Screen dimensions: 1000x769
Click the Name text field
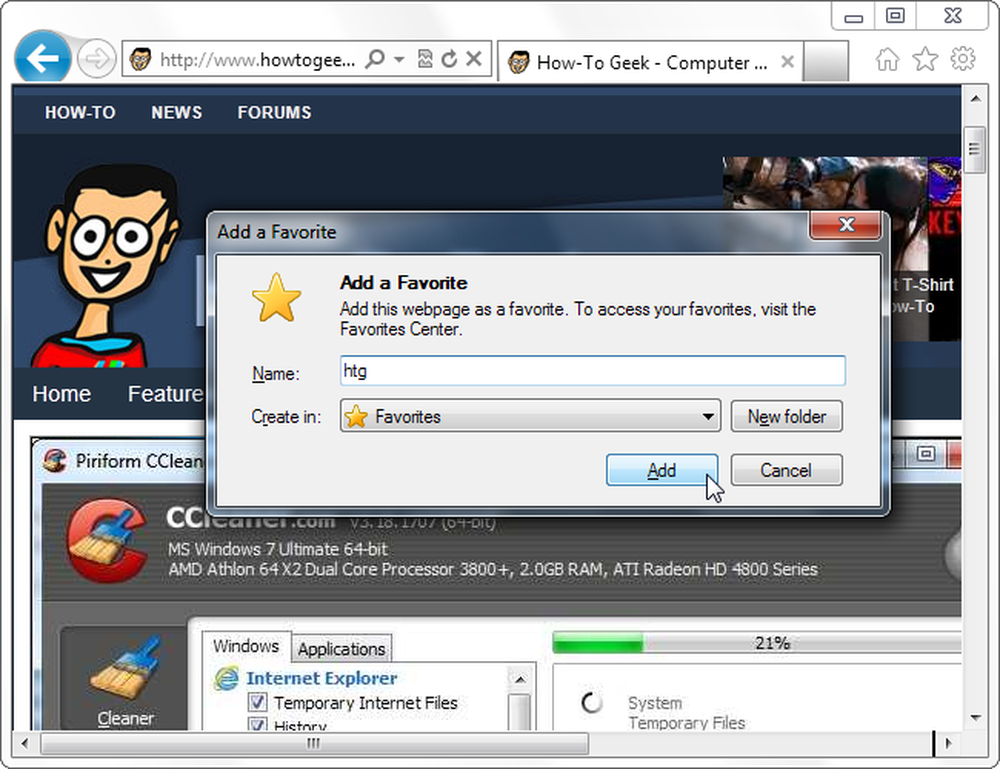[592, 370]
